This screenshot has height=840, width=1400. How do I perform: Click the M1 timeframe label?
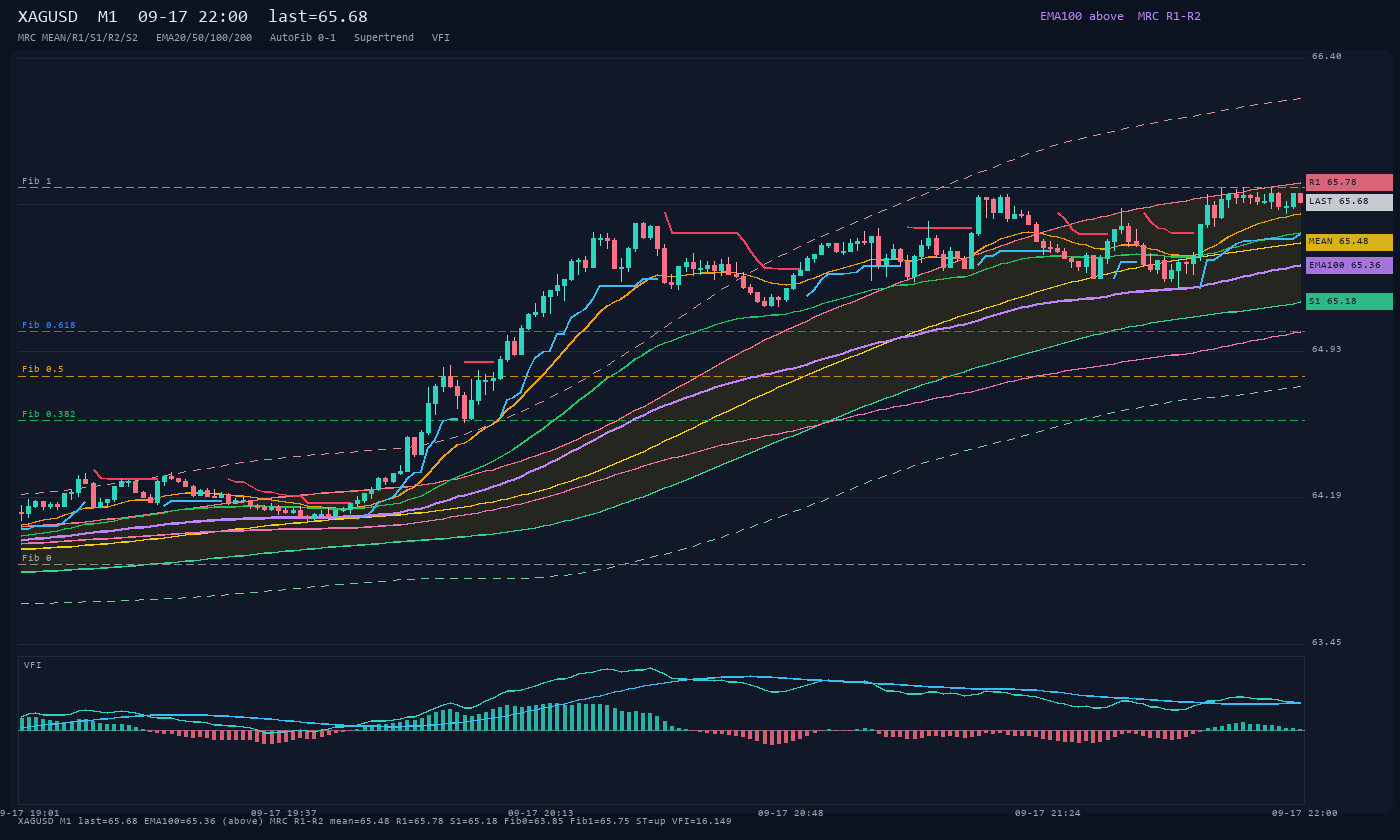(x=107, y=17)
